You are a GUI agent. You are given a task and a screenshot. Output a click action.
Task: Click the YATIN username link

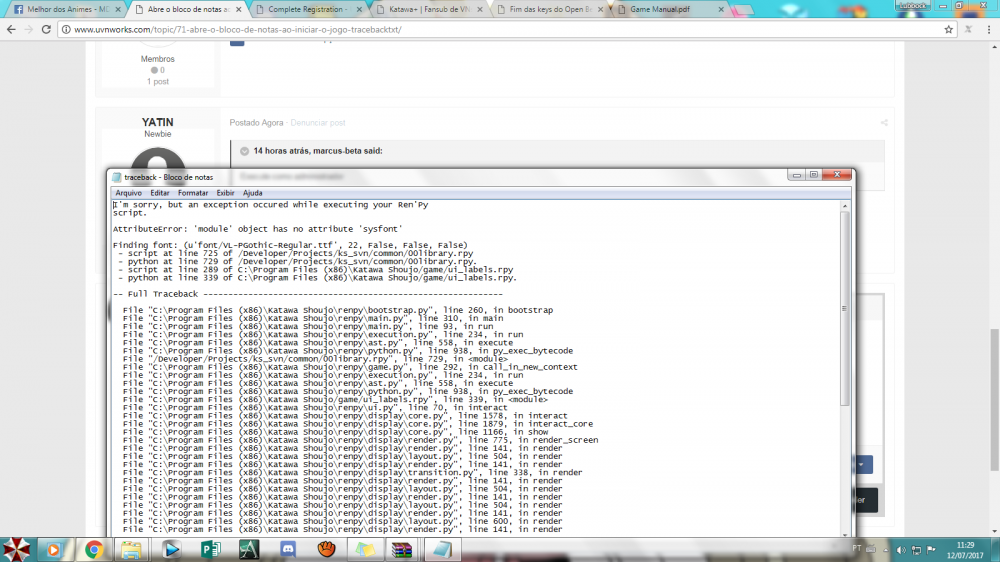click(158, 122)
